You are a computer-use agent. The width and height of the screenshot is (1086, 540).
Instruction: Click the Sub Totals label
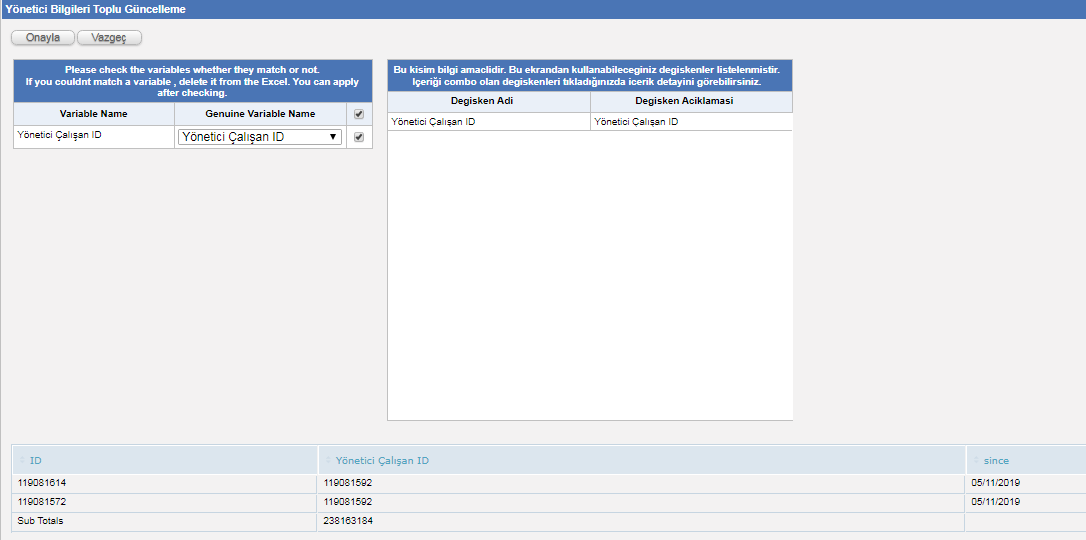pos(40,521)
